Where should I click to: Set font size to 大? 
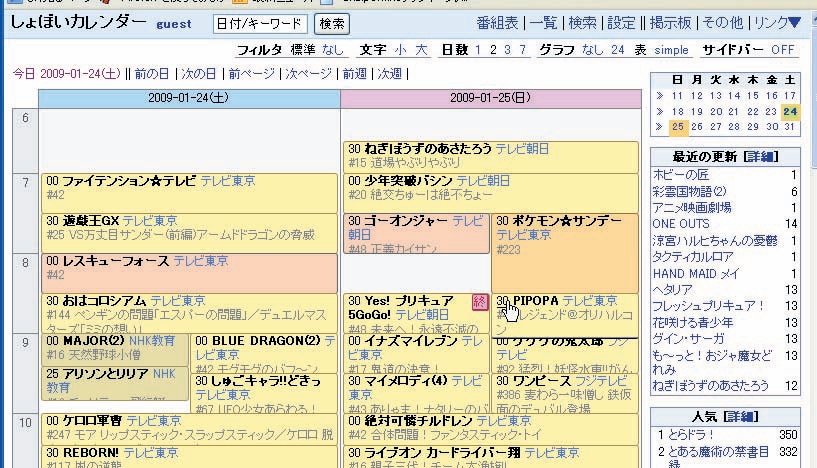[421, 50]
